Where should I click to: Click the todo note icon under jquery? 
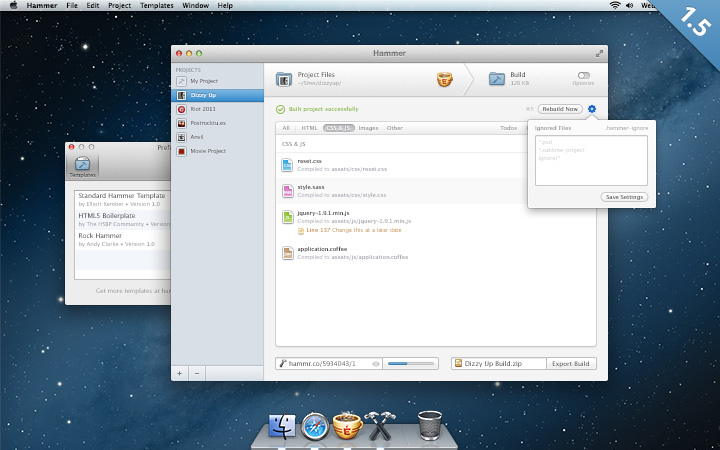tap(301, 231)
